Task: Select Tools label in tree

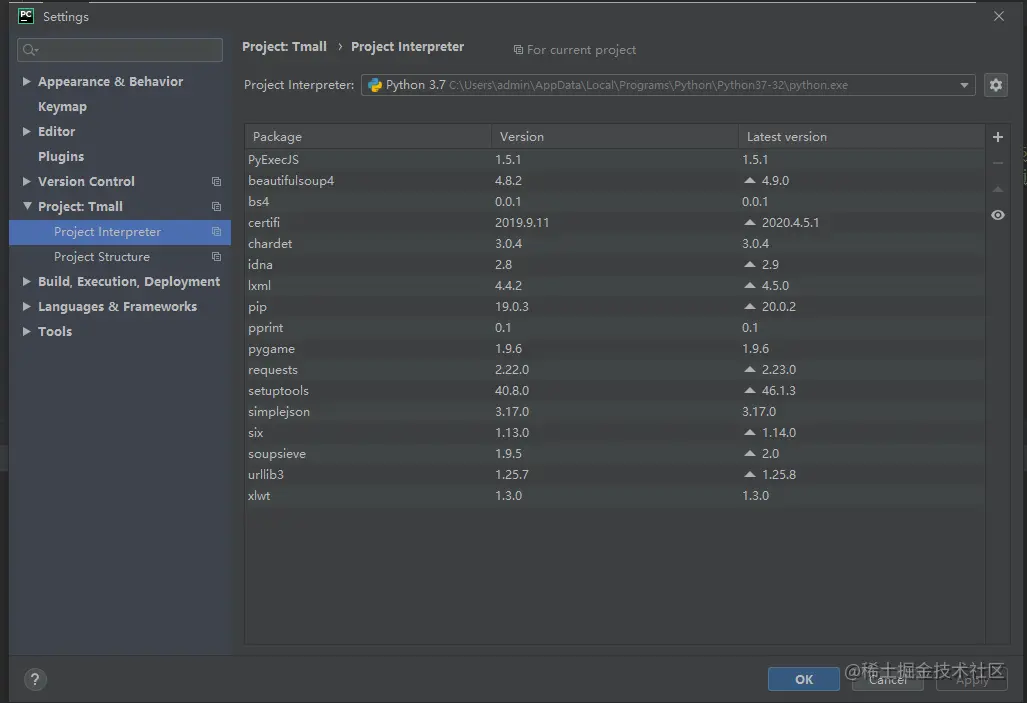Action: (55, 331)
